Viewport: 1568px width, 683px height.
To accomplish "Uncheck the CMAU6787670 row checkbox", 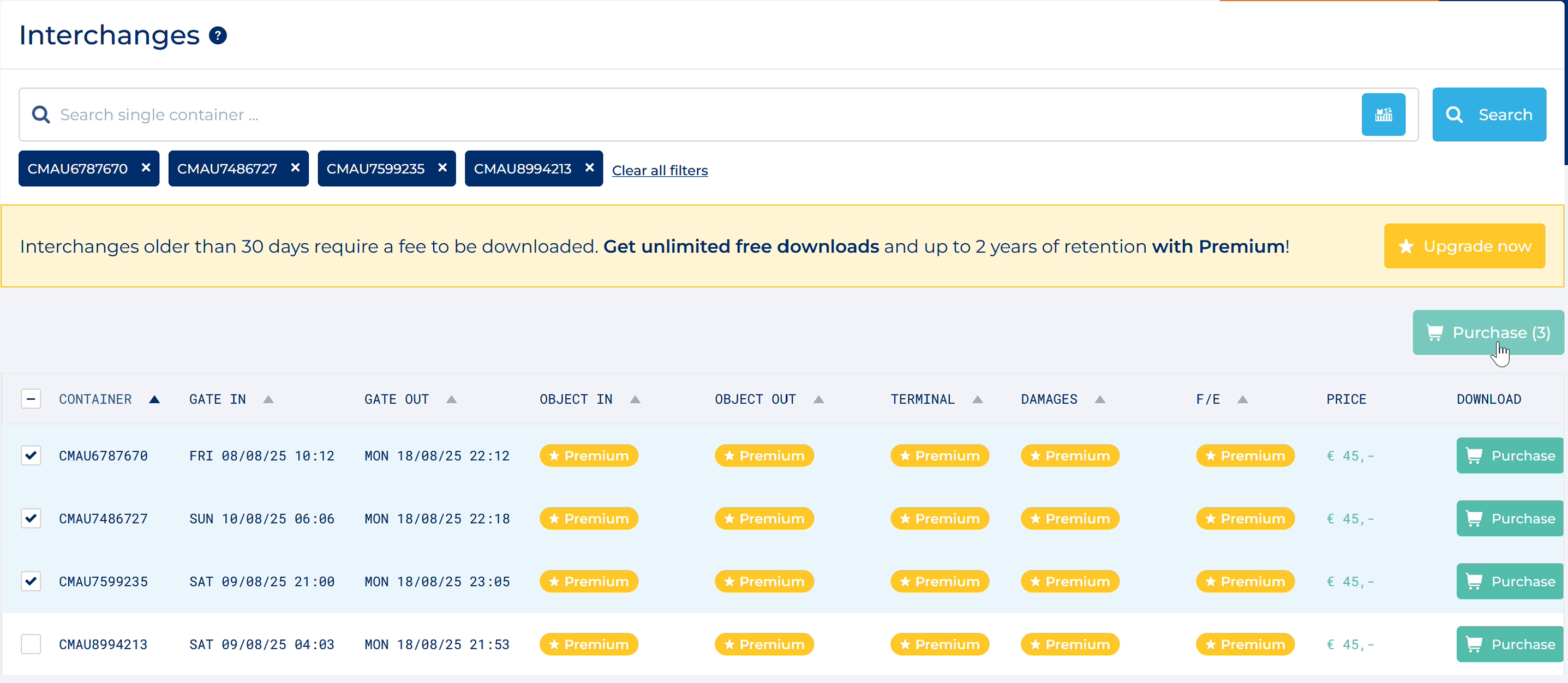I will [31, 456].
